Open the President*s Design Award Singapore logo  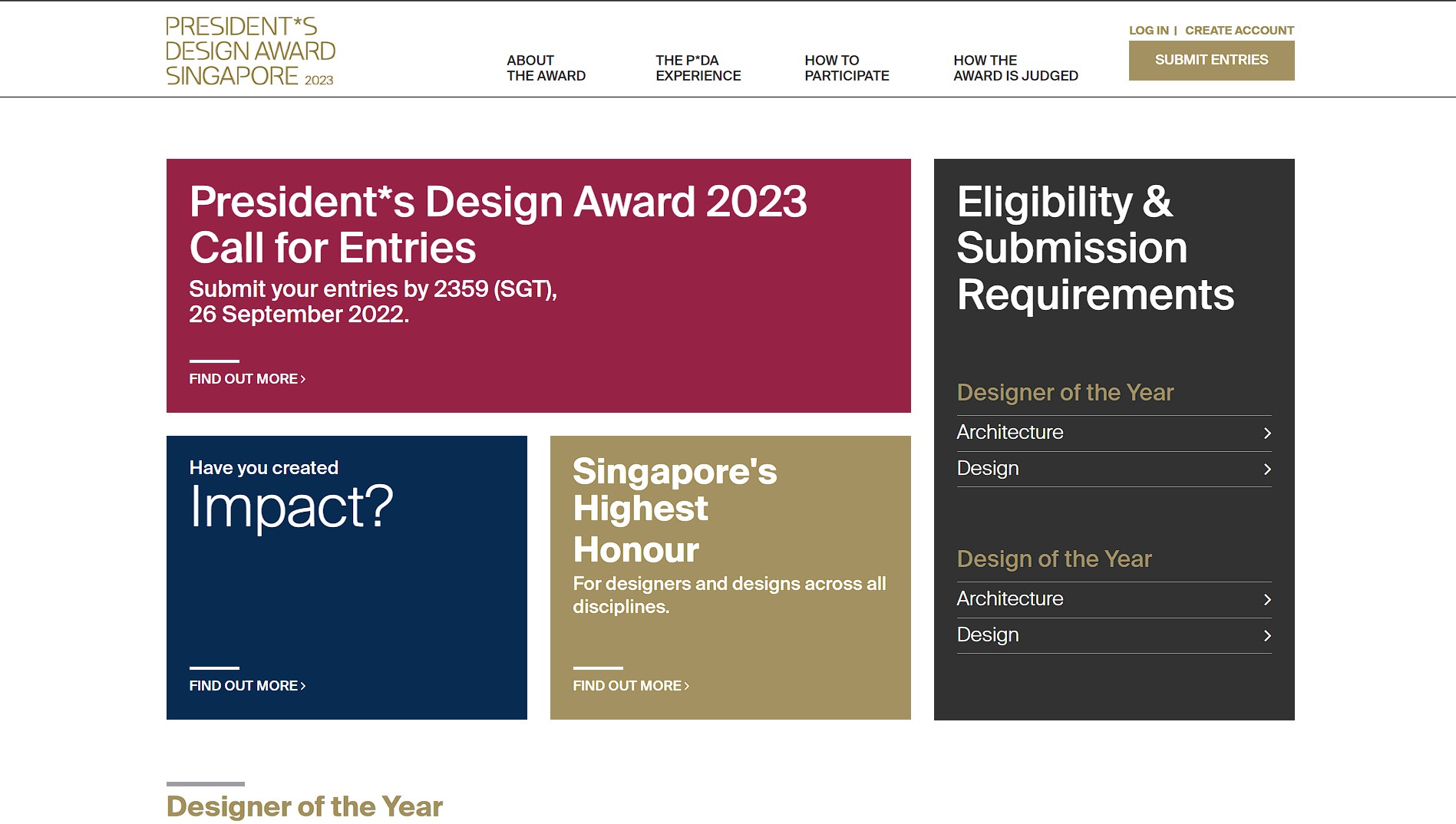[x=251, y=51]
